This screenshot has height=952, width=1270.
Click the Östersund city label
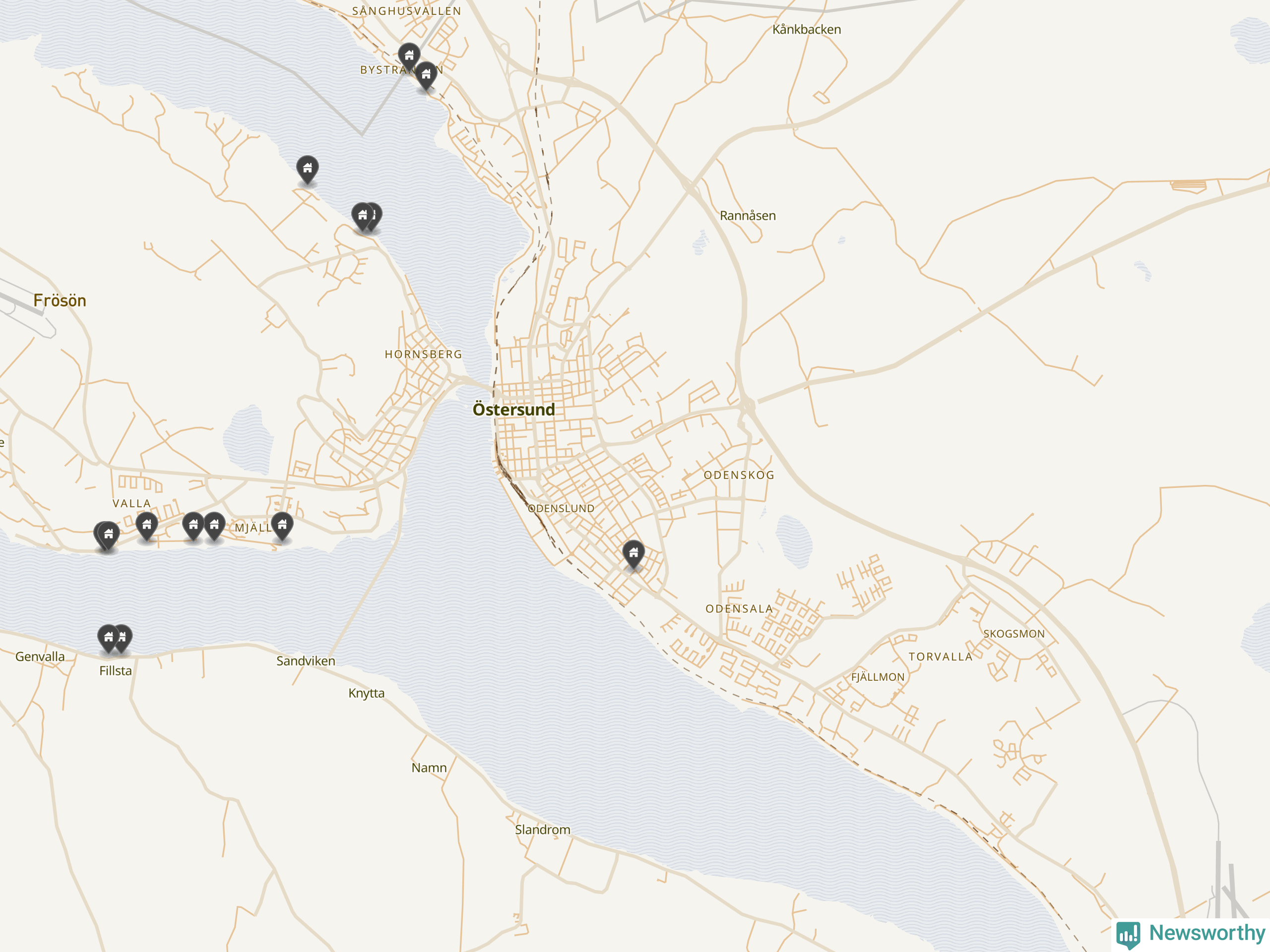click(514, 409)
